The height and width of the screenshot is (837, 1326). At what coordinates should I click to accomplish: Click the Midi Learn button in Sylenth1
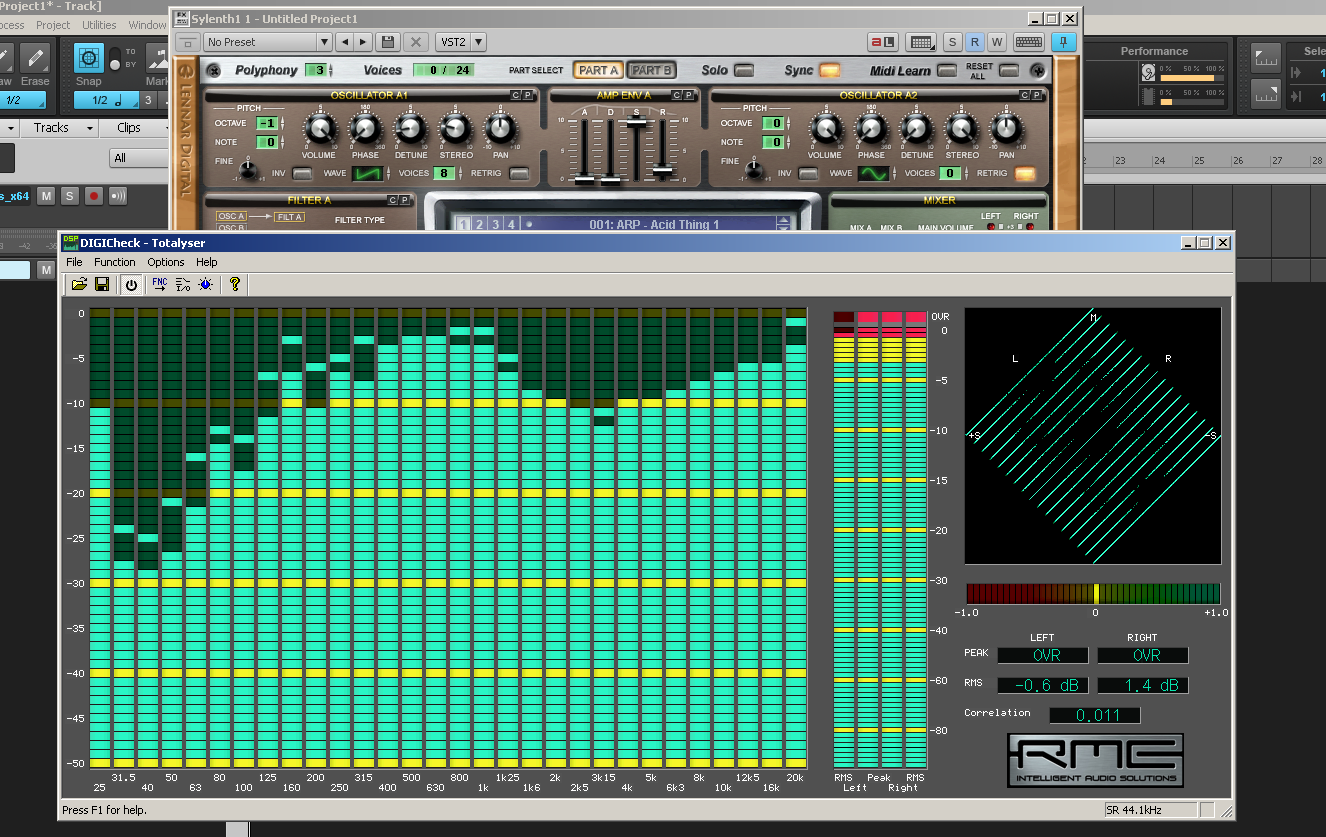tap(946, 70)
